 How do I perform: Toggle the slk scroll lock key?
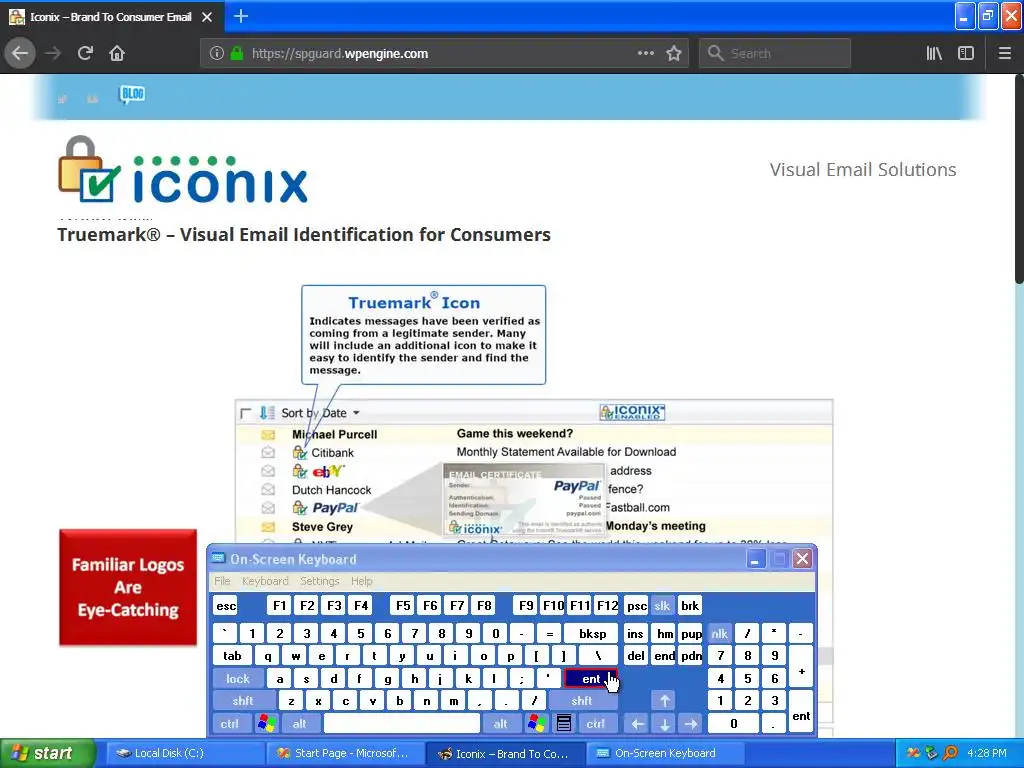tap(662, 605)
